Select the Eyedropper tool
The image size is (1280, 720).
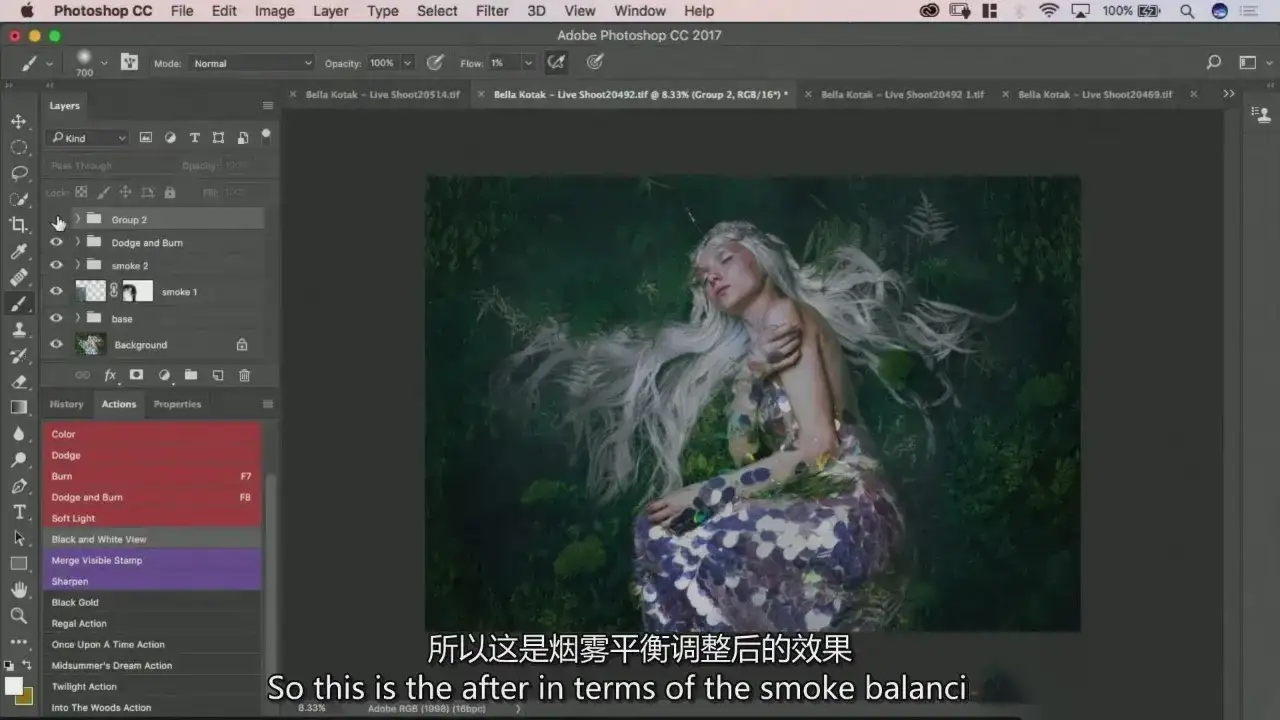click(x=18, y=251)
